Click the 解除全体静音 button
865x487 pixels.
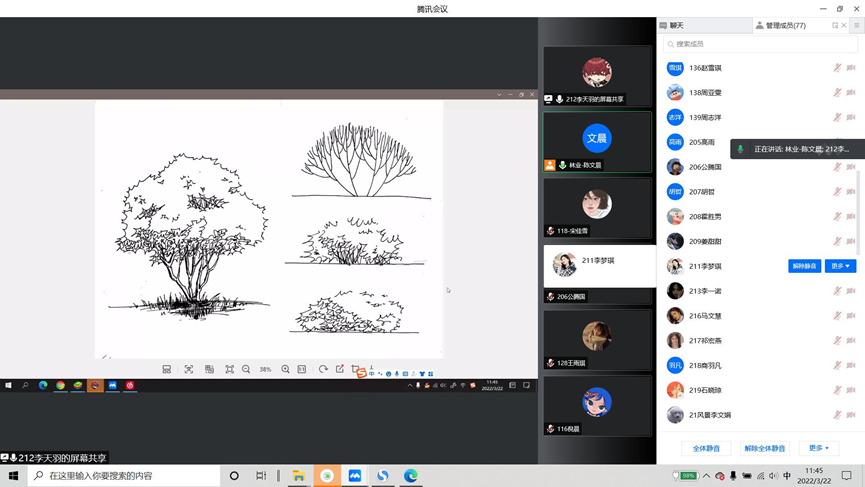click(x=765, y=448)
